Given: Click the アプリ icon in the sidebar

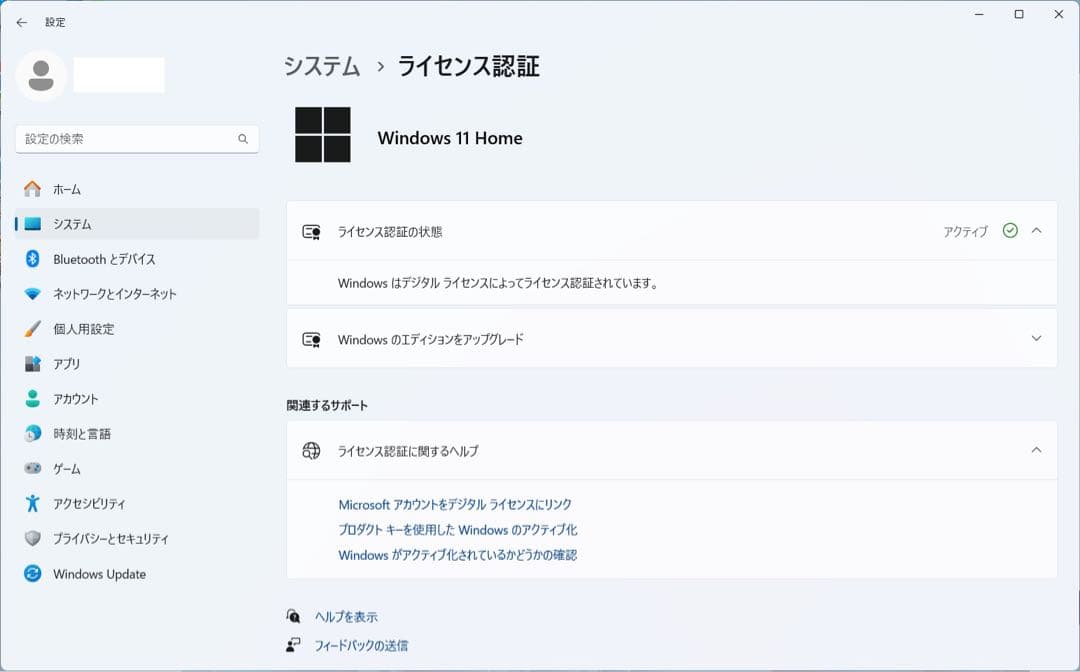Looking at the screenshot, I should point(33,364).
